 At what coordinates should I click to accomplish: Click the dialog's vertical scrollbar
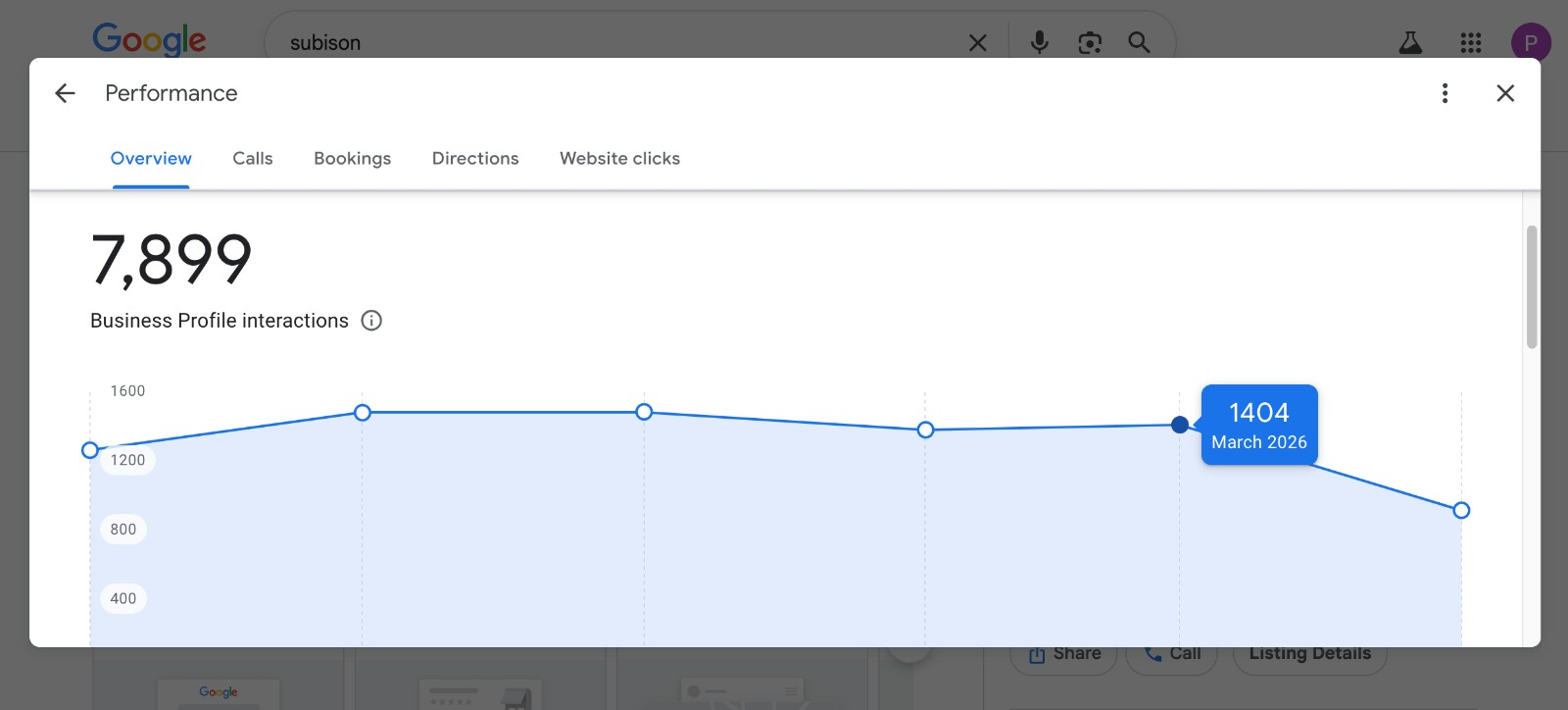point(1532,286)
